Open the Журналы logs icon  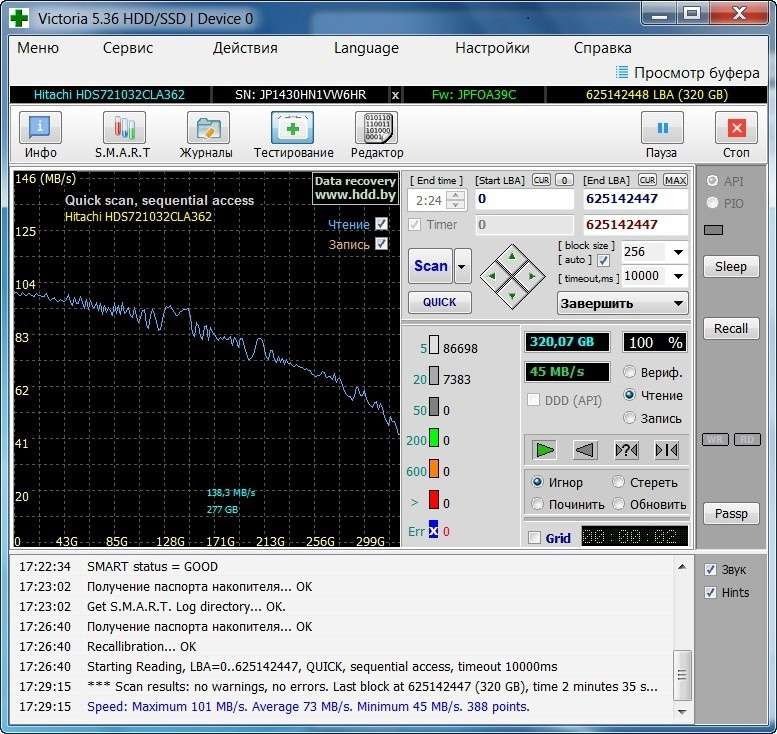tap(207, 128)
